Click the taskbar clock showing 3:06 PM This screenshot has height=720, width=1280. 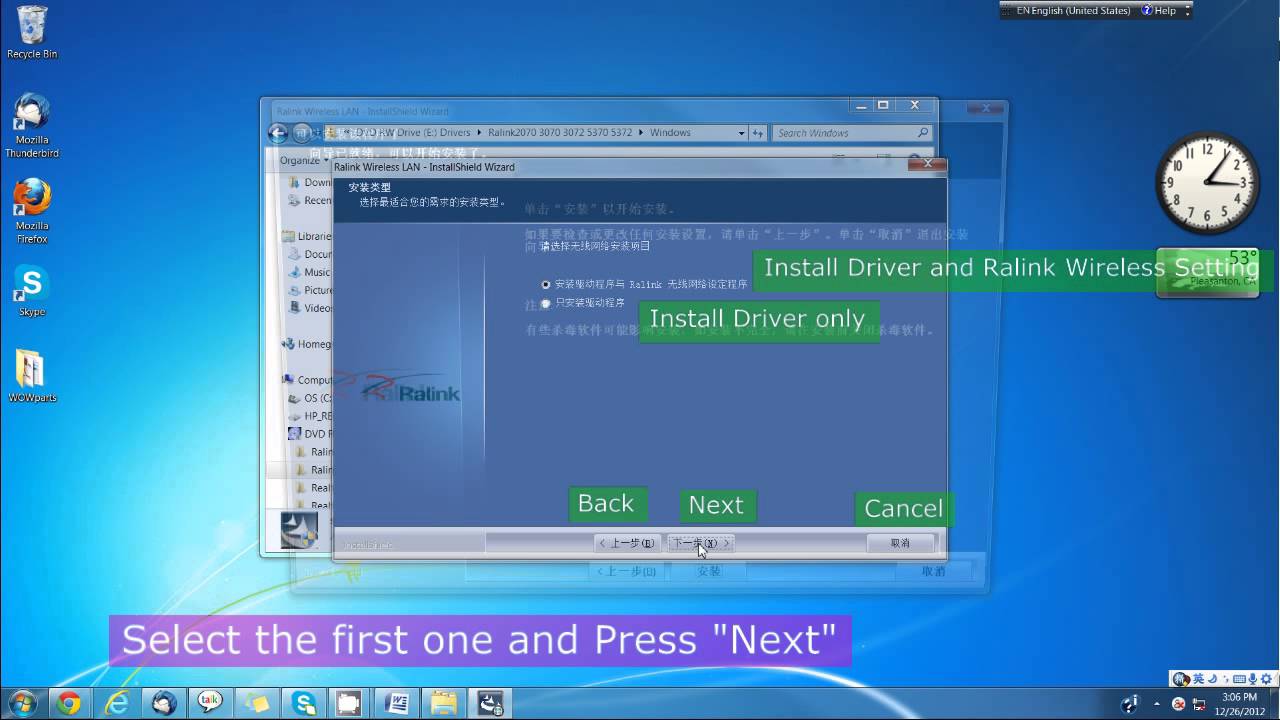click(1239, 704)
